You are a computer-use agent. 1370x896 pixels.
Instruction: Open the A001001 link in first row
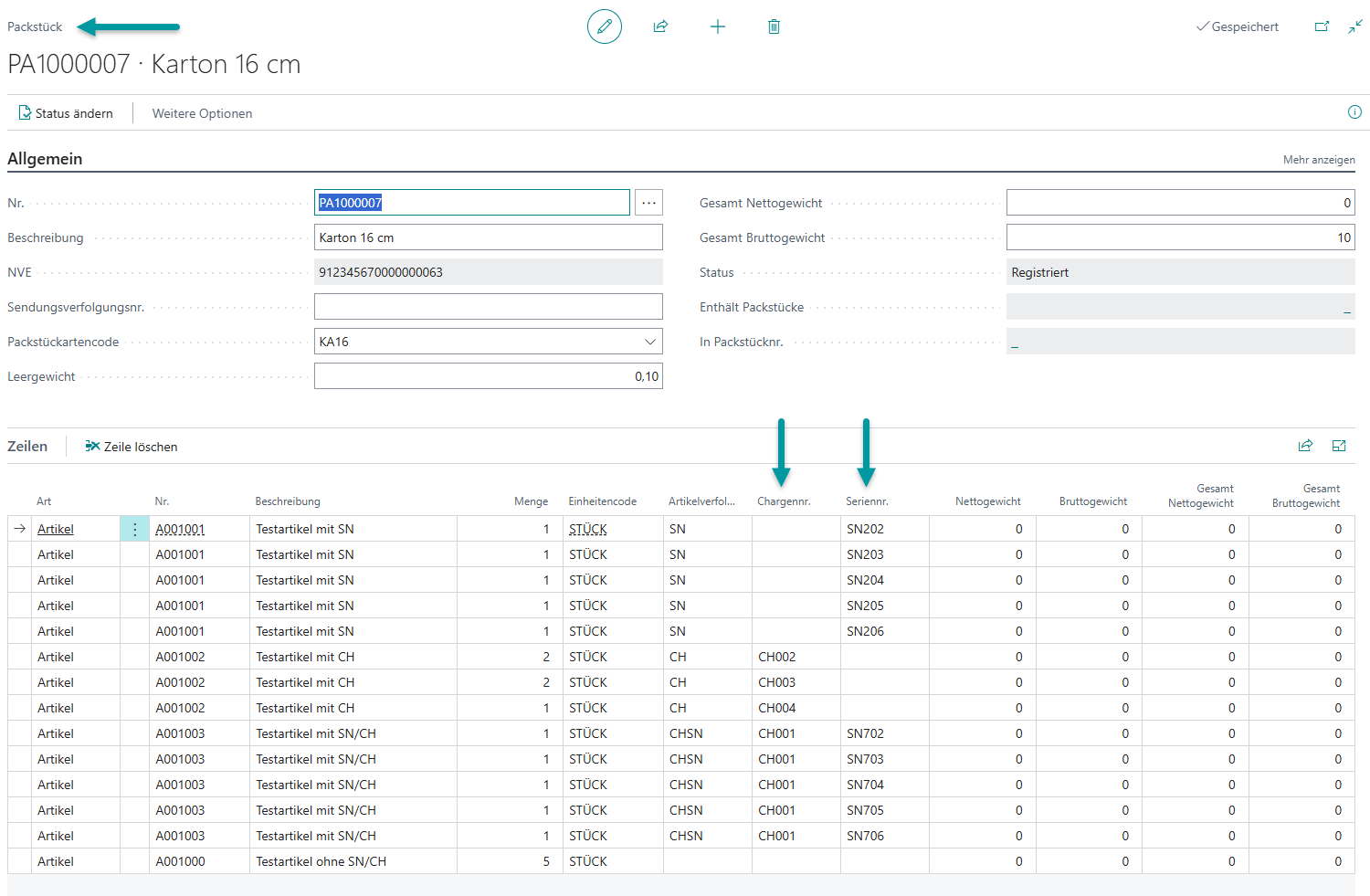180,529
